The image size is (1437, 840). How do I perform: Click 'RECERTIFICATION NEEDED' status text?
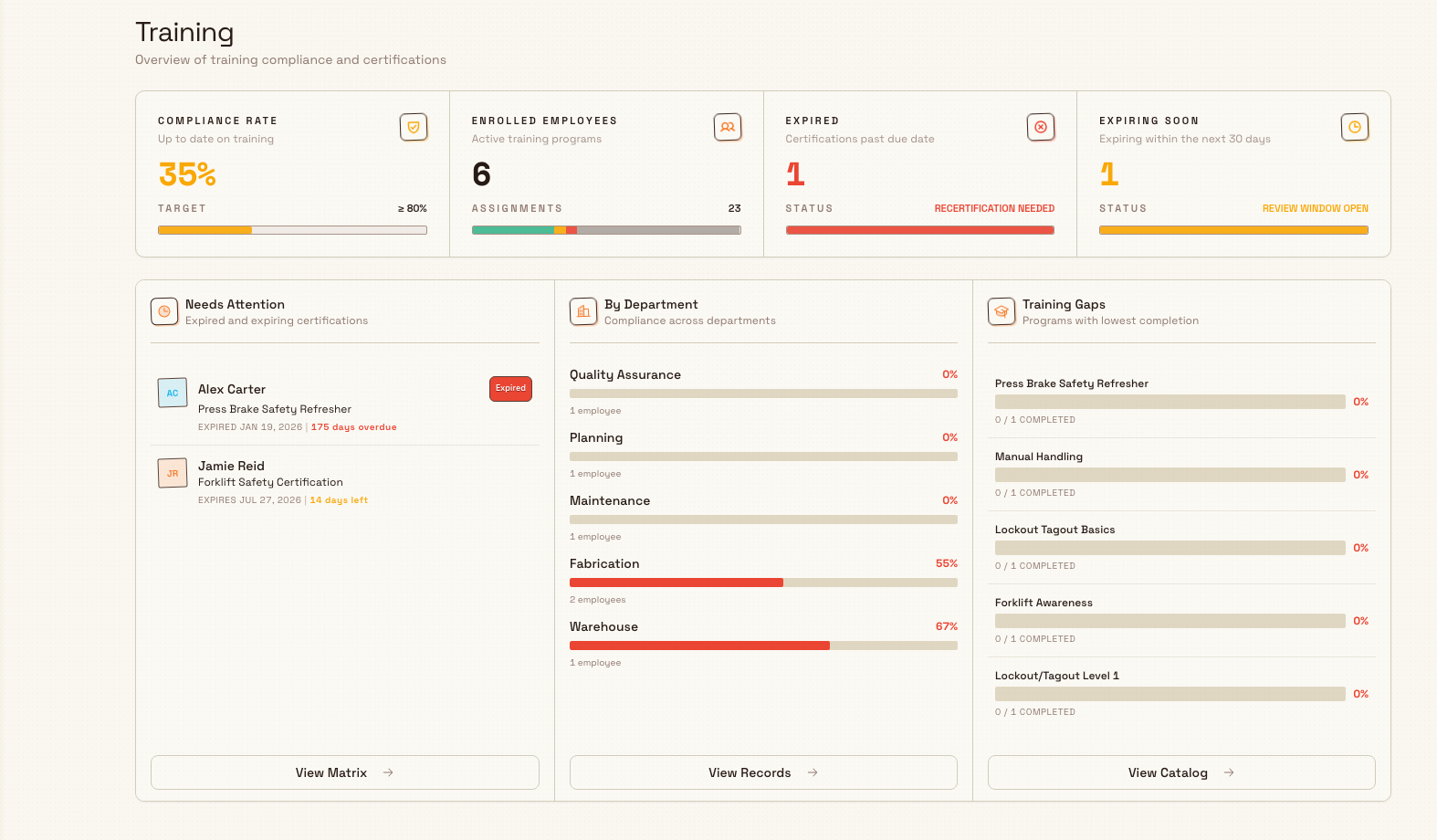click(994, 208)
